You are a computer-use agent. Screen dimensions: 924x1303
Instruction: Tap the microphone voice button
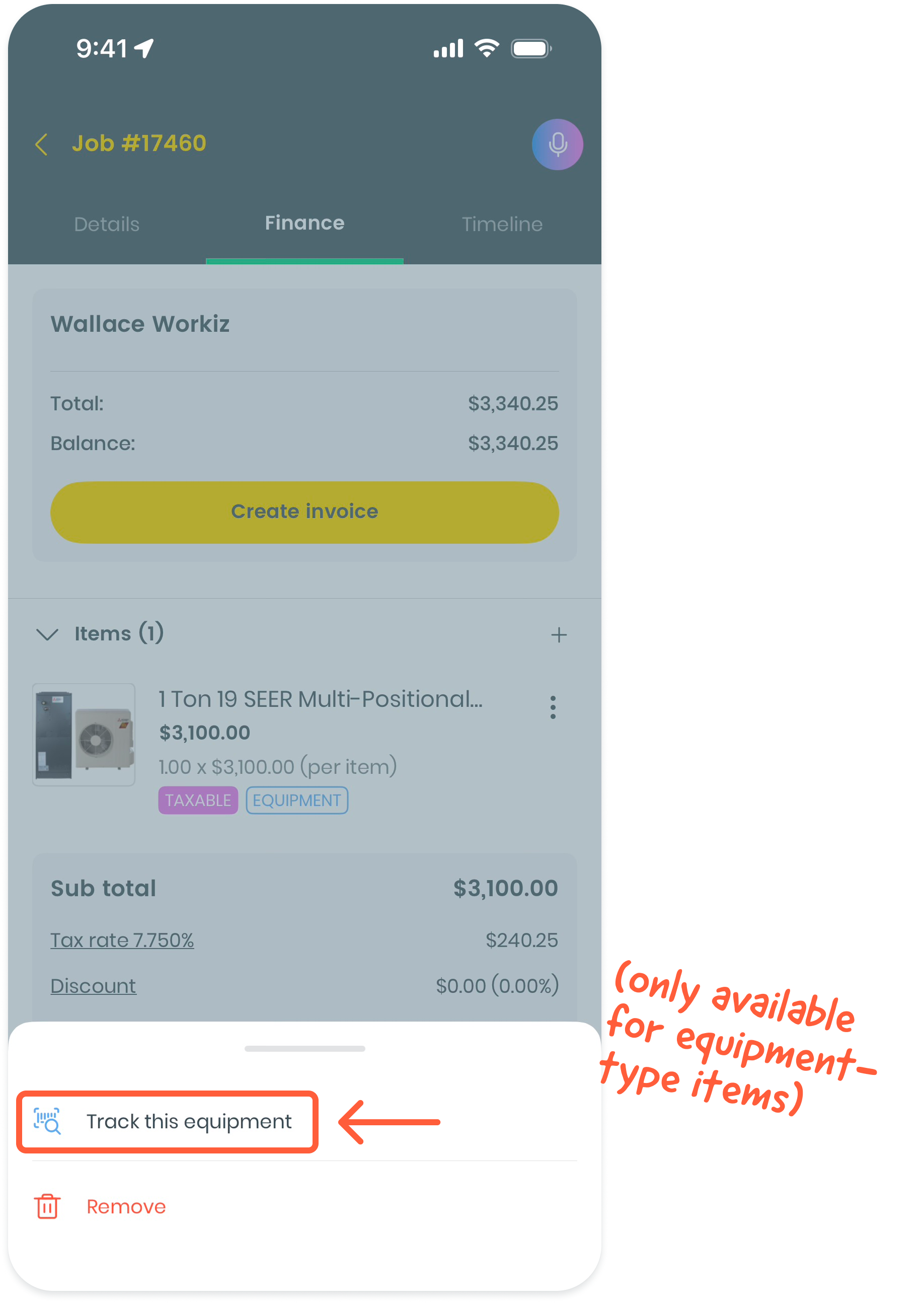557,144
